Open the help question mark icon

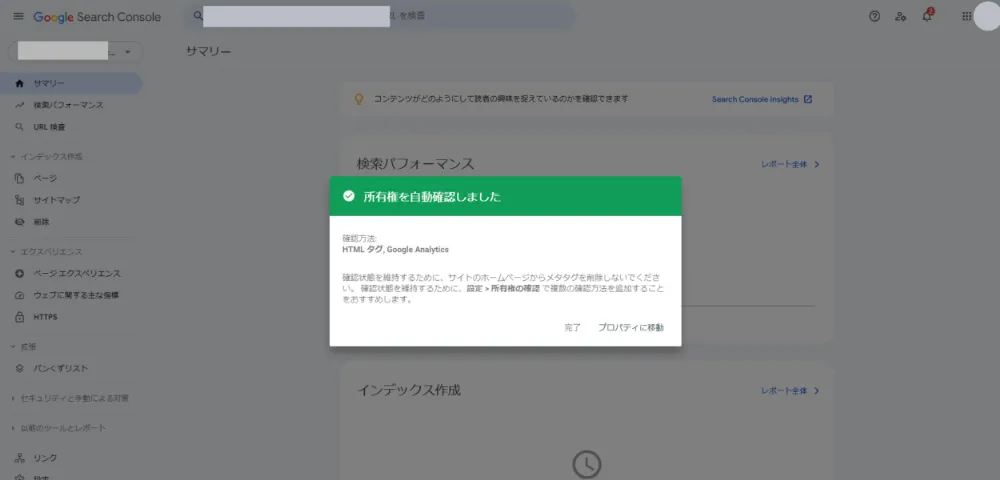(874, 17)
